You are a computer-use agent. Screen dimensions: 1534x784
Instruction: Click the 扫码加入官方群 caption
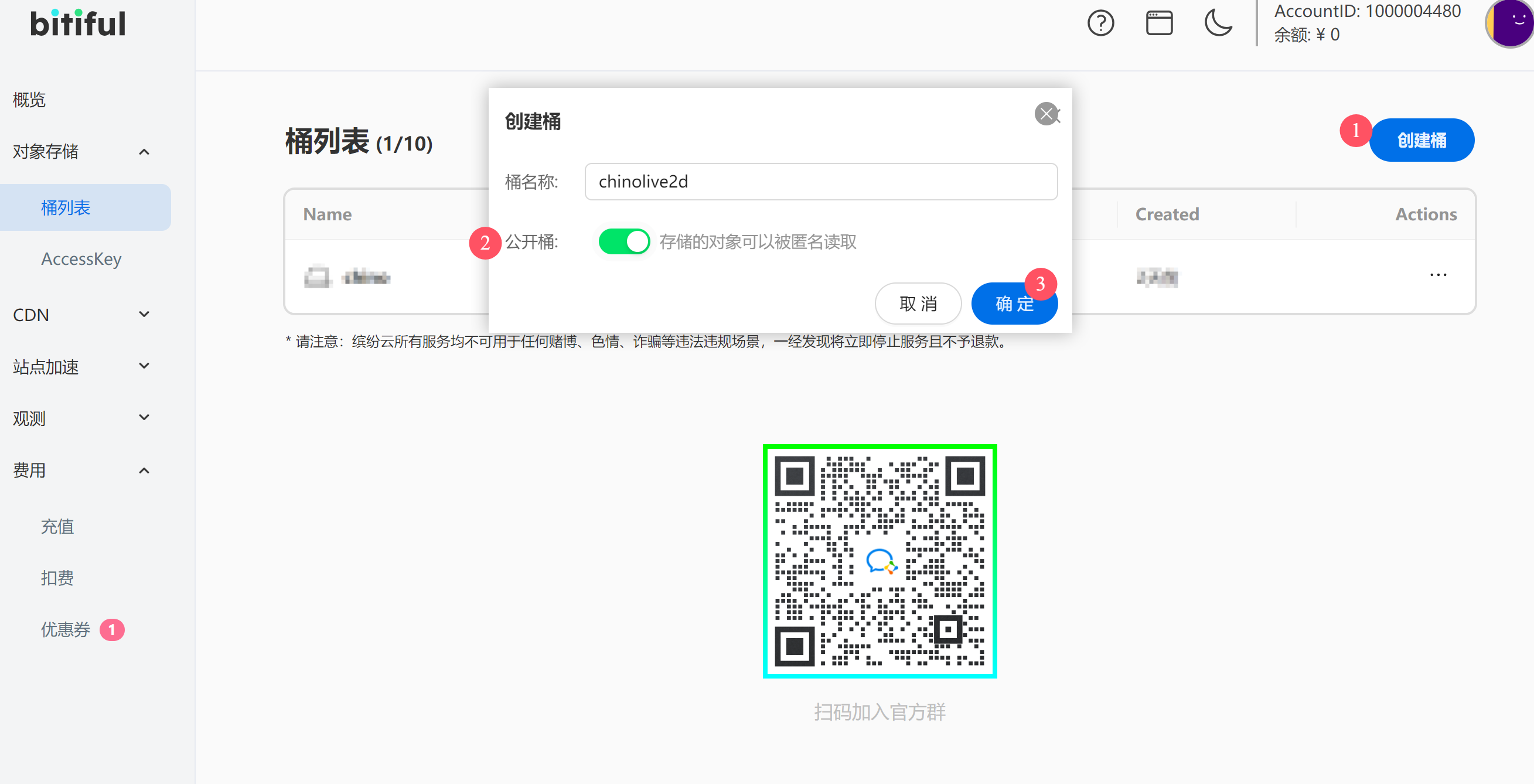tap(880, 712)
